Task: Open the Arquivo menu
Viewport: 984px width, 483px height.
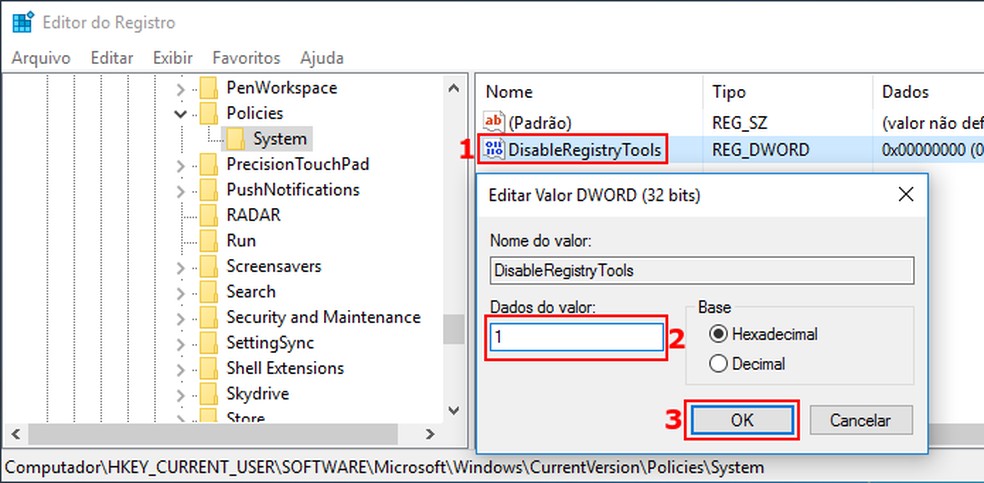Action: pos(41,58)
